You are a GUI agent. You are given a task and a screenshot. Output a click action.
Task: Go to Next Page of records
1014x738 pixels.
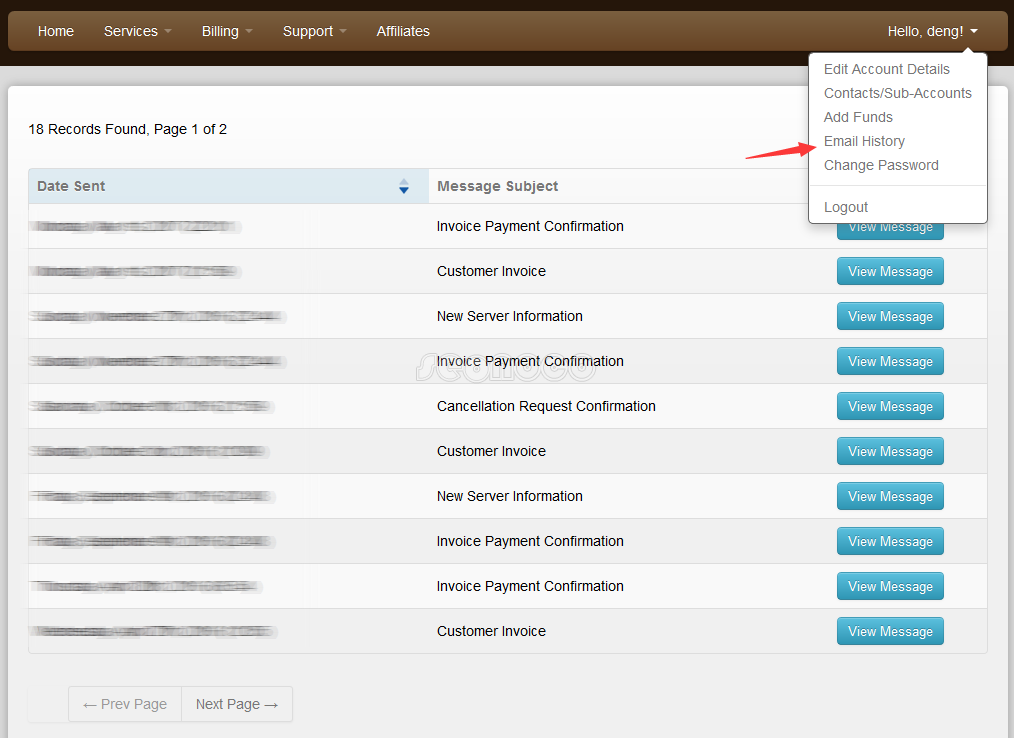point(237,704)
